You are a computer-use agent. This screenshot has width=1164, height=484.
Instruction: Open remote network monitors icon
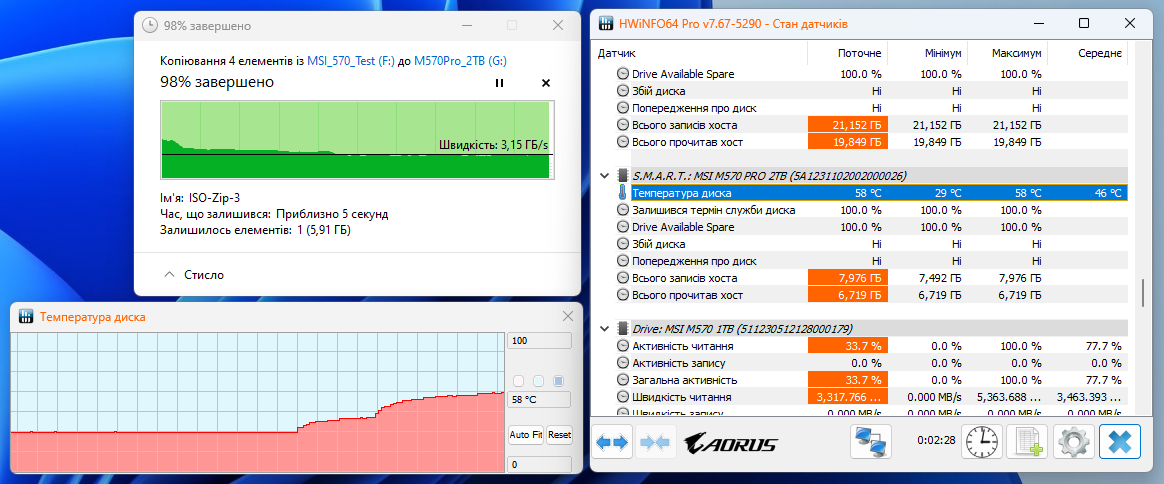(x=871, y=442)
